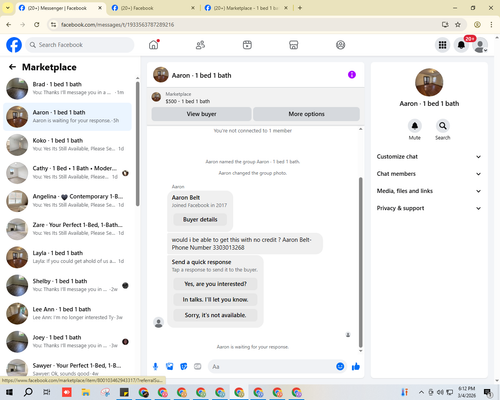Image resolution: width=500 pixels, height=400 pixels.
Task: Open the Marketplace storefront icon
Action: (x=294, y=45)
